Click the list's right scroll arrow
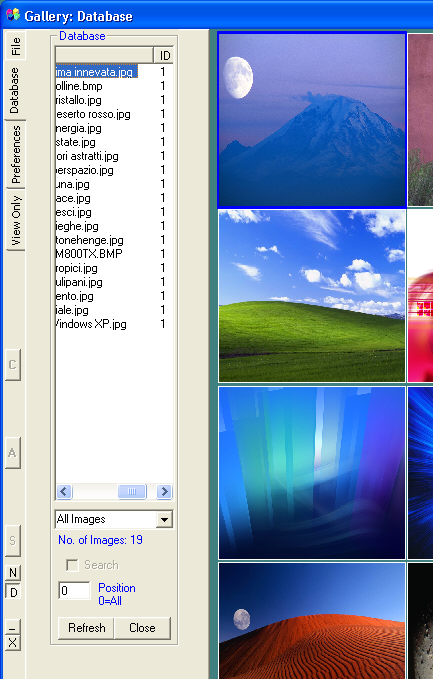The image size is (440, 683). [x=164, y=492]
